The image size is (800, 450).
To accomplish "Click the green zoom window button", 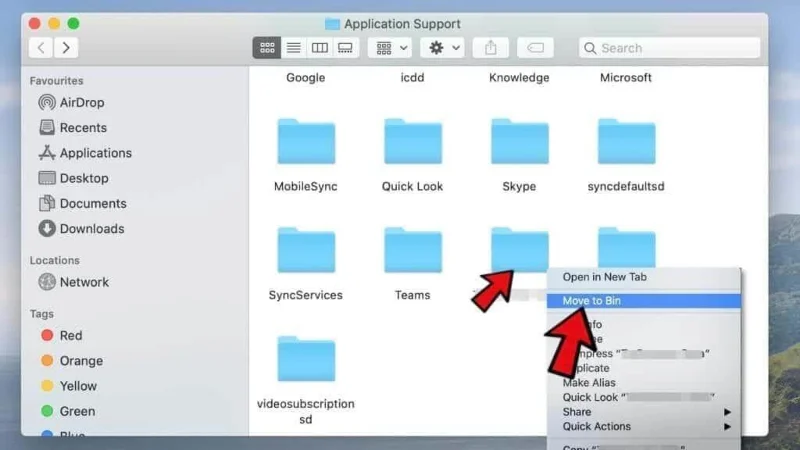I will [73, 23].
